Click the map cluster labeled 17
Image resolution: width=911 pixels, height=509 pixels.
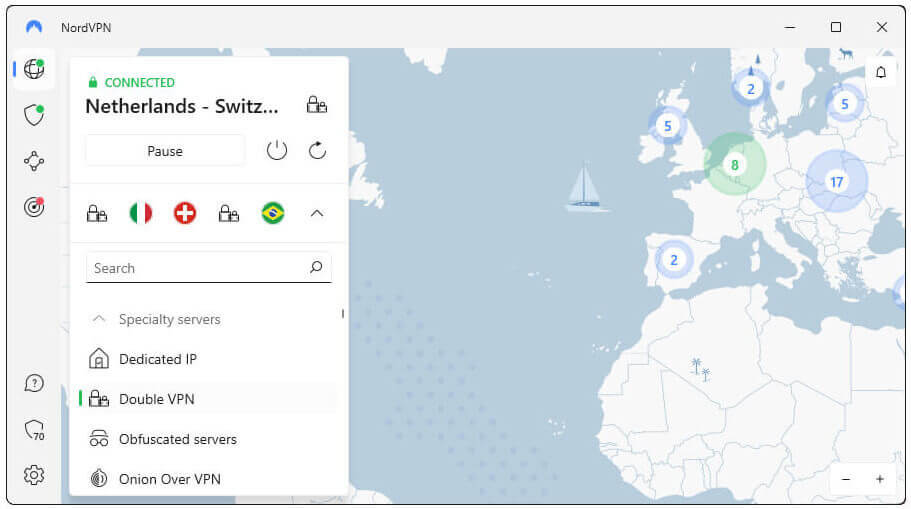(837, 181)
